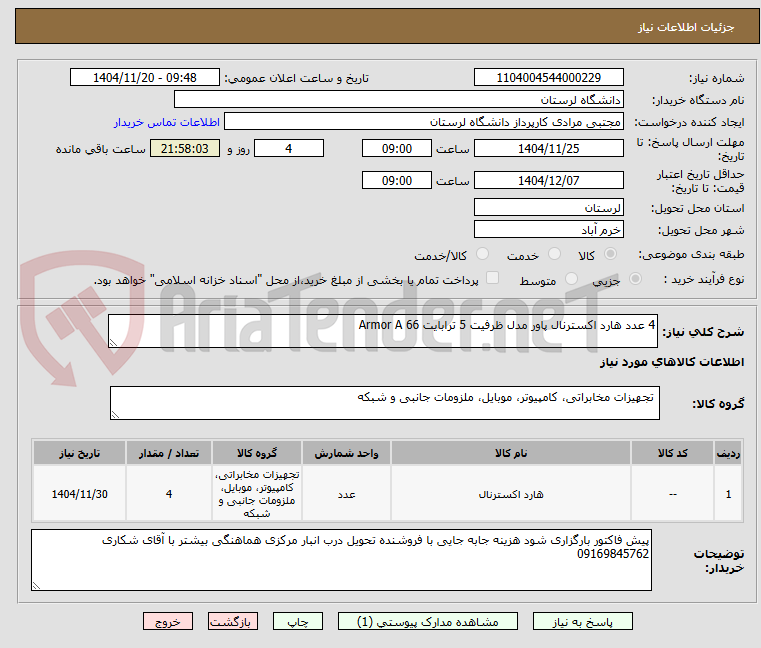
Task: Click the 'گروه کالا' table column header
Action: 257,453
